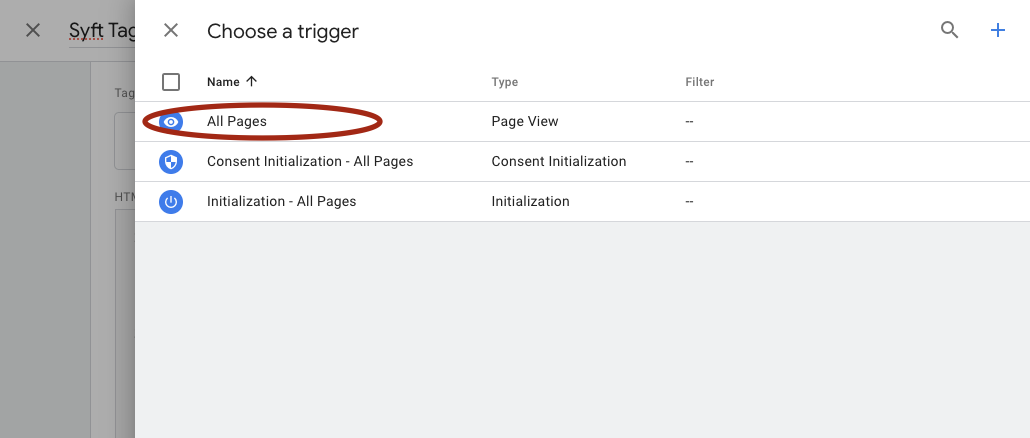Click the Choose a trigger heading
The width and height of the screenshot is (1030, 438).
coord(283,31)
